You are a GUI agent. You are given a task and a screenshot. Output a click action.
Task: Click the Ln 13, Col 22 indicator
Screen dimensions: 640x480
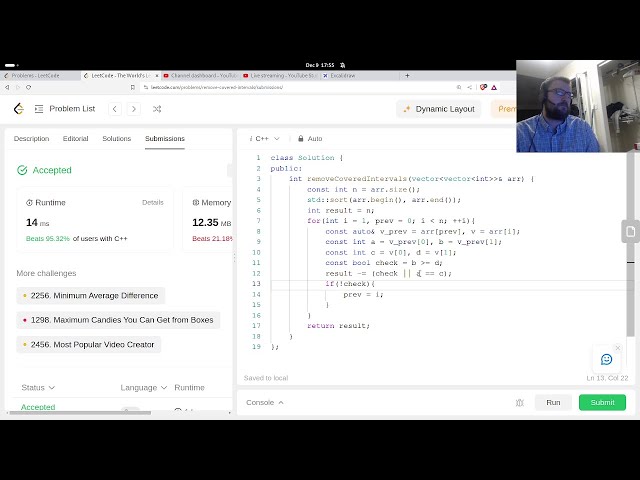607,378
